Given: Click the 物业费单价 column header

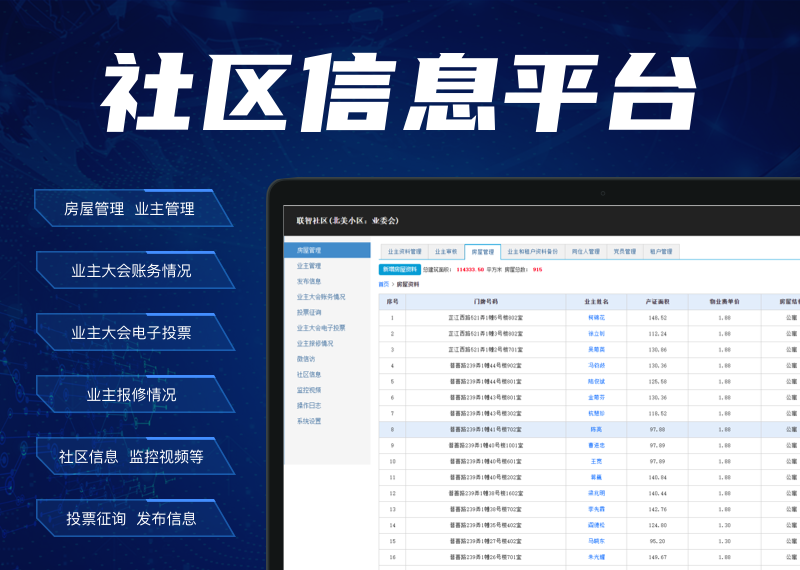Looking at the screenshot, I should [x=724, y=302].
